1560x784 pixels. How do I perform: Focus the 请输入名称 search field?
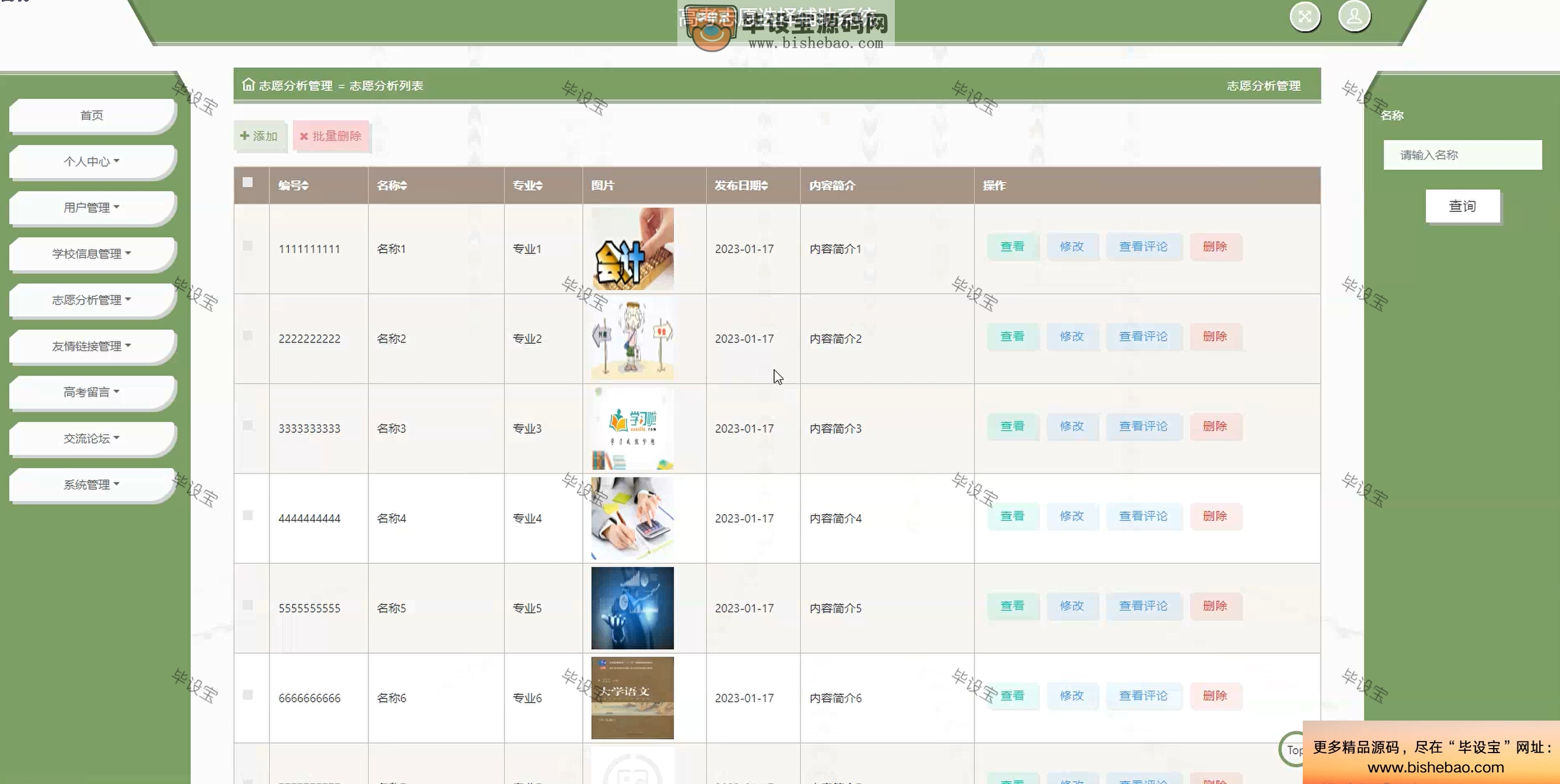tap(1462, 155)
